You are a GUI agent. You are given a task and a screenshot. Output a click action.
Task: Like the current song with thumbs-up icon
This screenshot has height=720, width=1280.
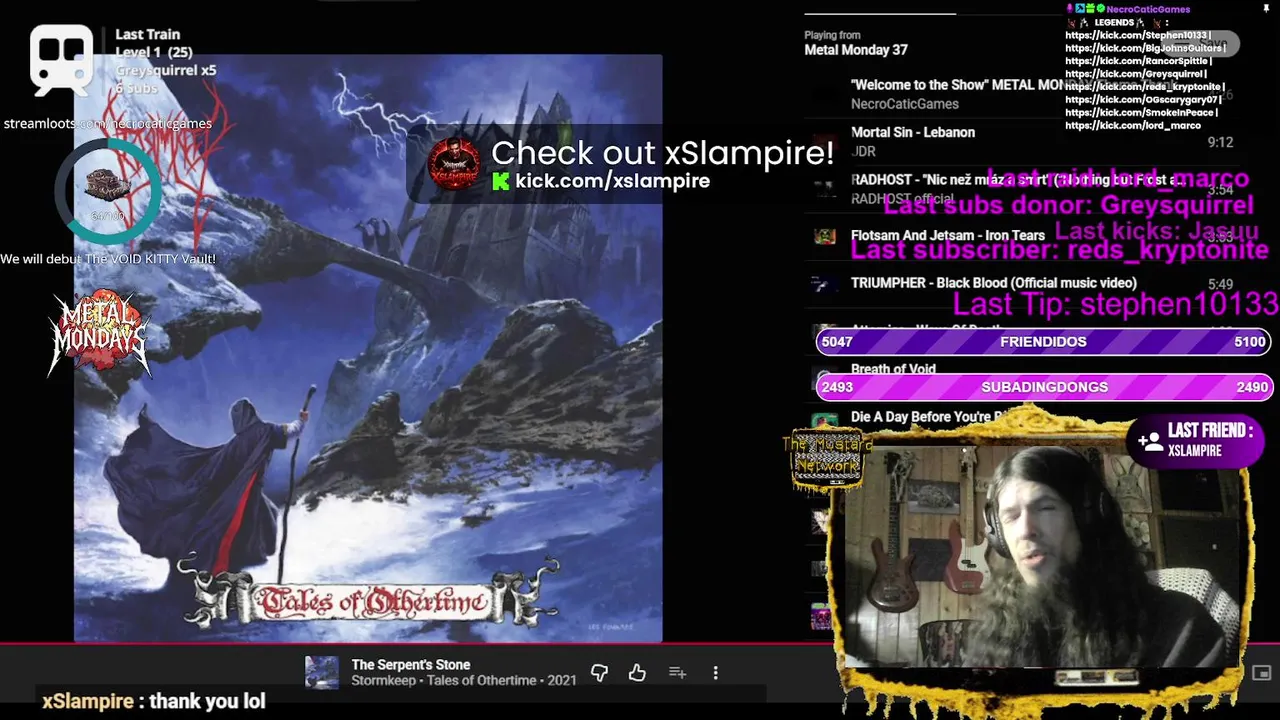pyautogui.click(x=637, y=673)
